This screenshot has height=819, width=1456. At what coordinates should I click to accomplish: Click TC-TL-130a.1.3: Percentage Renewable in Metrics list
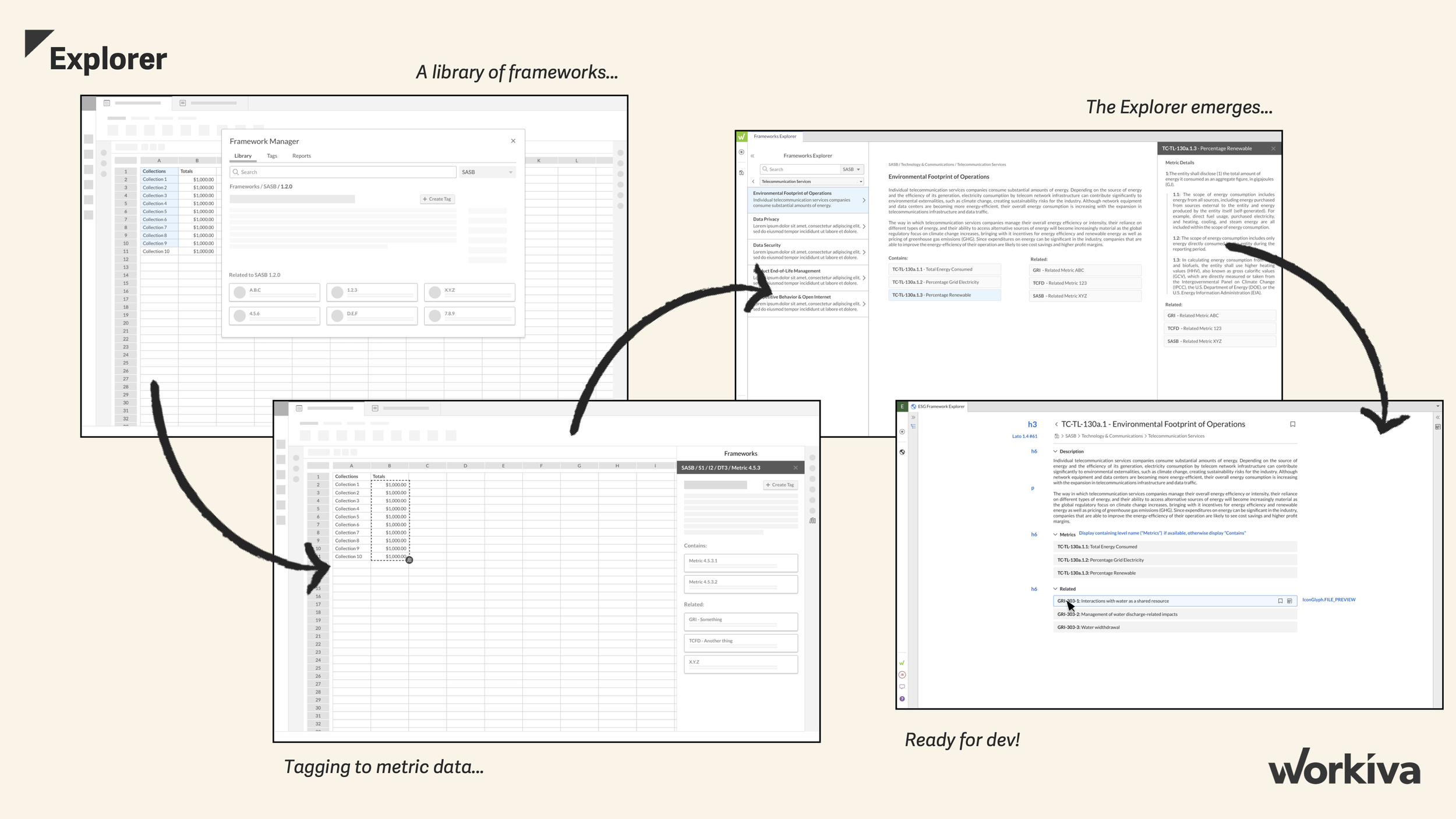[1175, 573]
